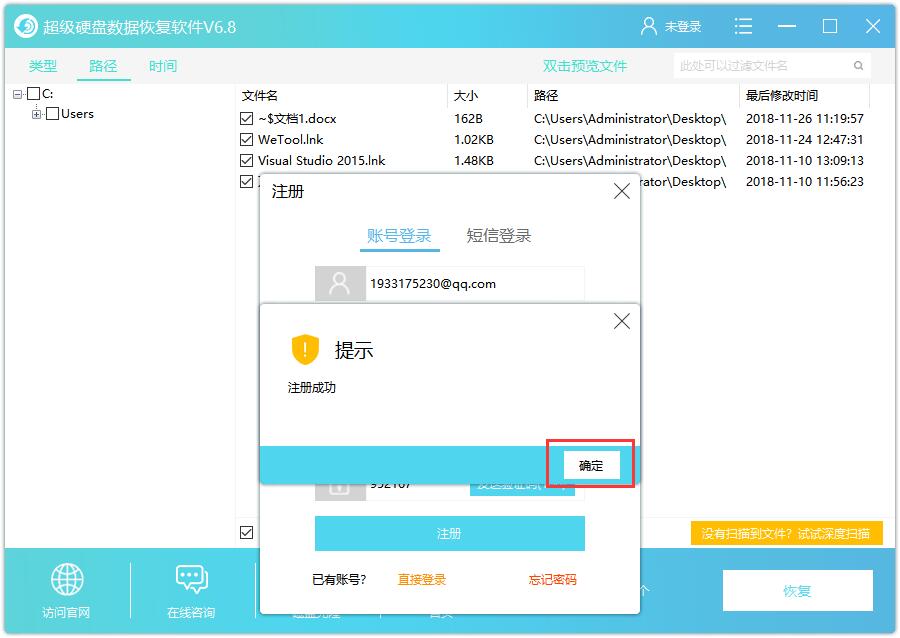Close the 注册 registration dialog with X
This screenshot has height=638, width=900.
click(621, 191)
